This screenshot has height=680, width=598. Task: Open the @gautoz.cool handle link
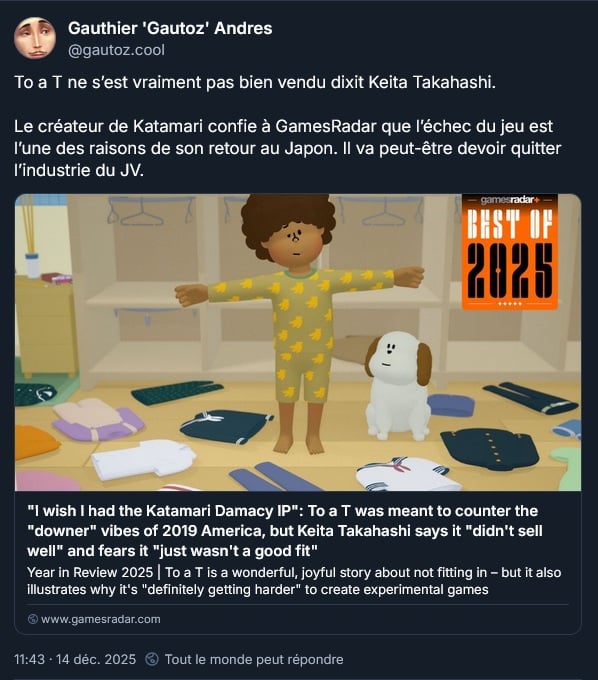coord(116,50)
